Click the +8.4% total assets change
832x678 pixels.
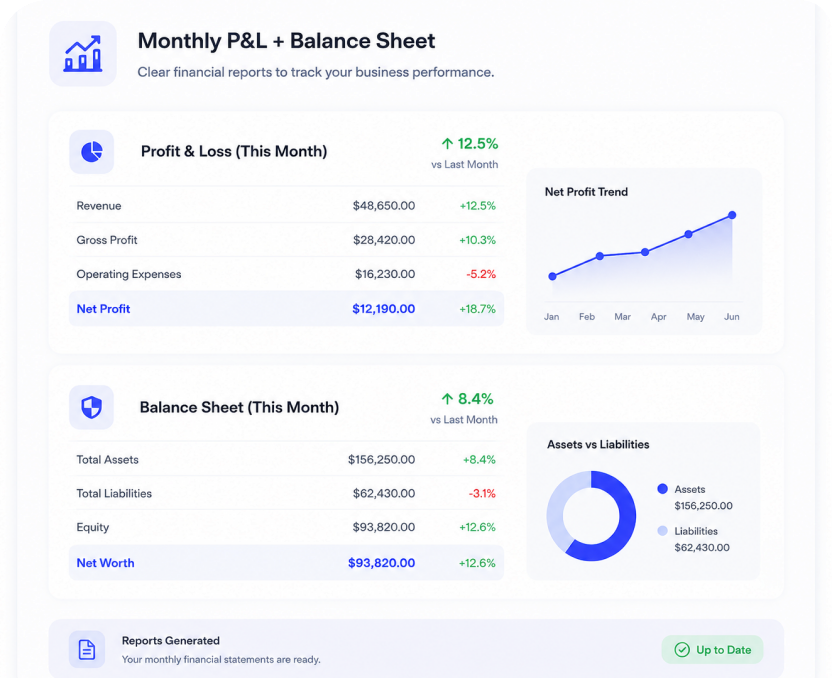(x=479, y=459)
